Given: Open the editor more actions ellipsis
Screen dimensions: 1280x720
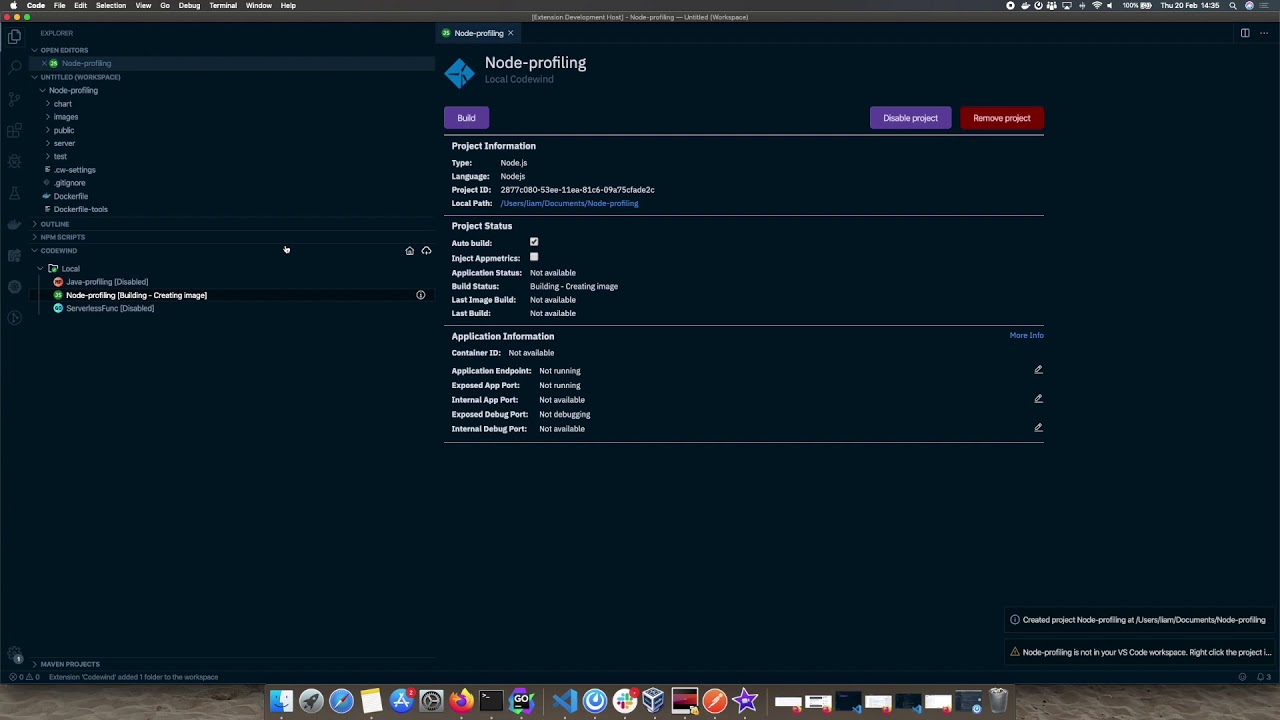Looking at the screenshot, I should click(x=1264, y=33).
